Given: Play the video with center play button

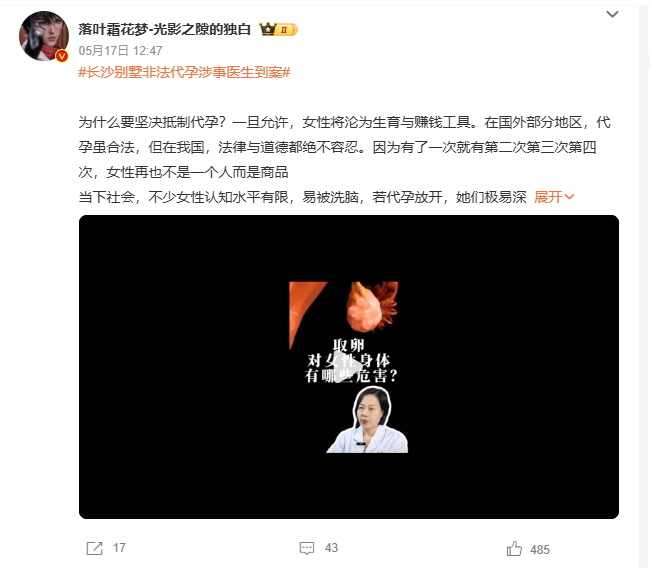Looking at the screenshot, I should coord(347,367).
